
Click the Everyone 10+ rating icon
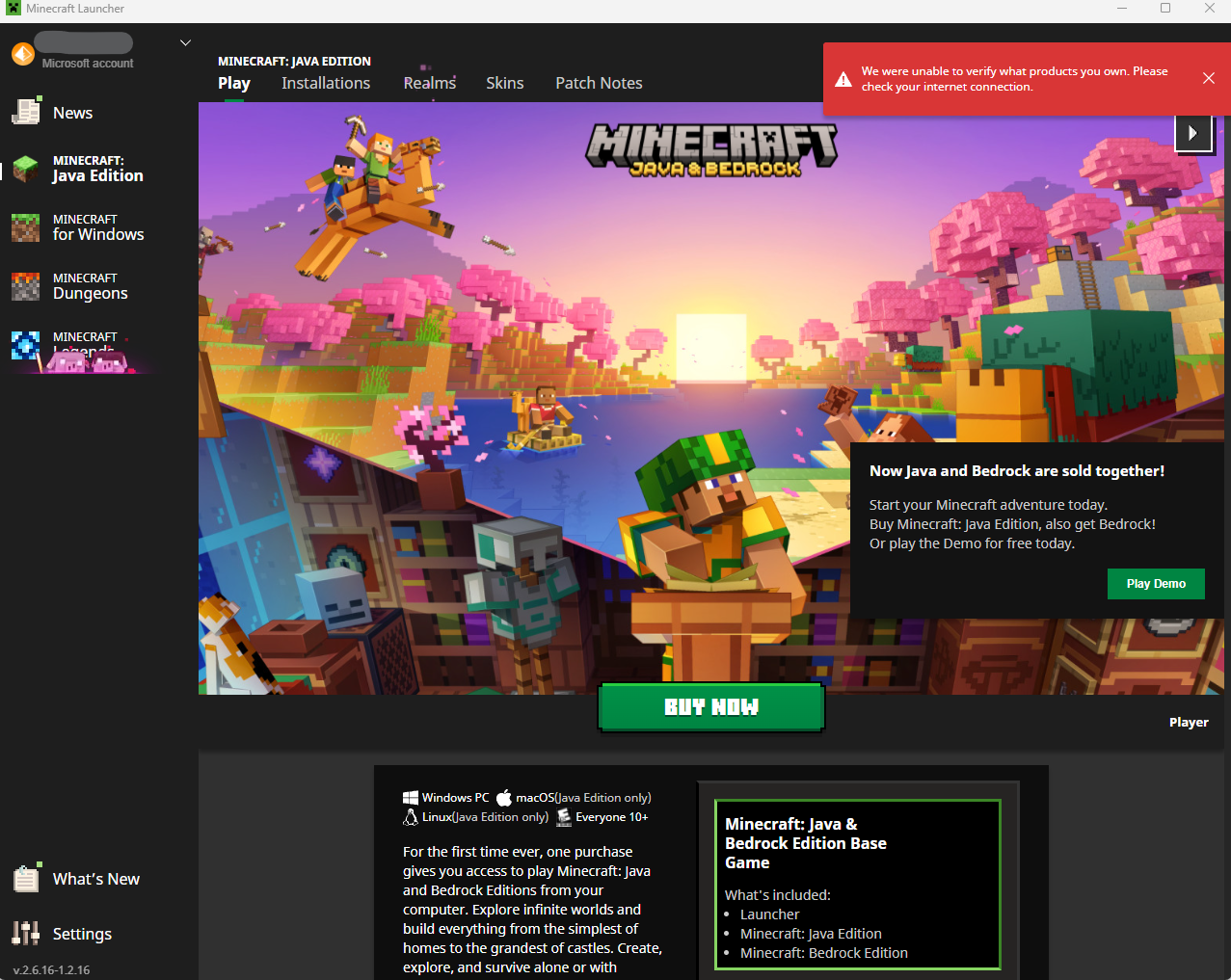pyautogui.click(x=564, y=817)
